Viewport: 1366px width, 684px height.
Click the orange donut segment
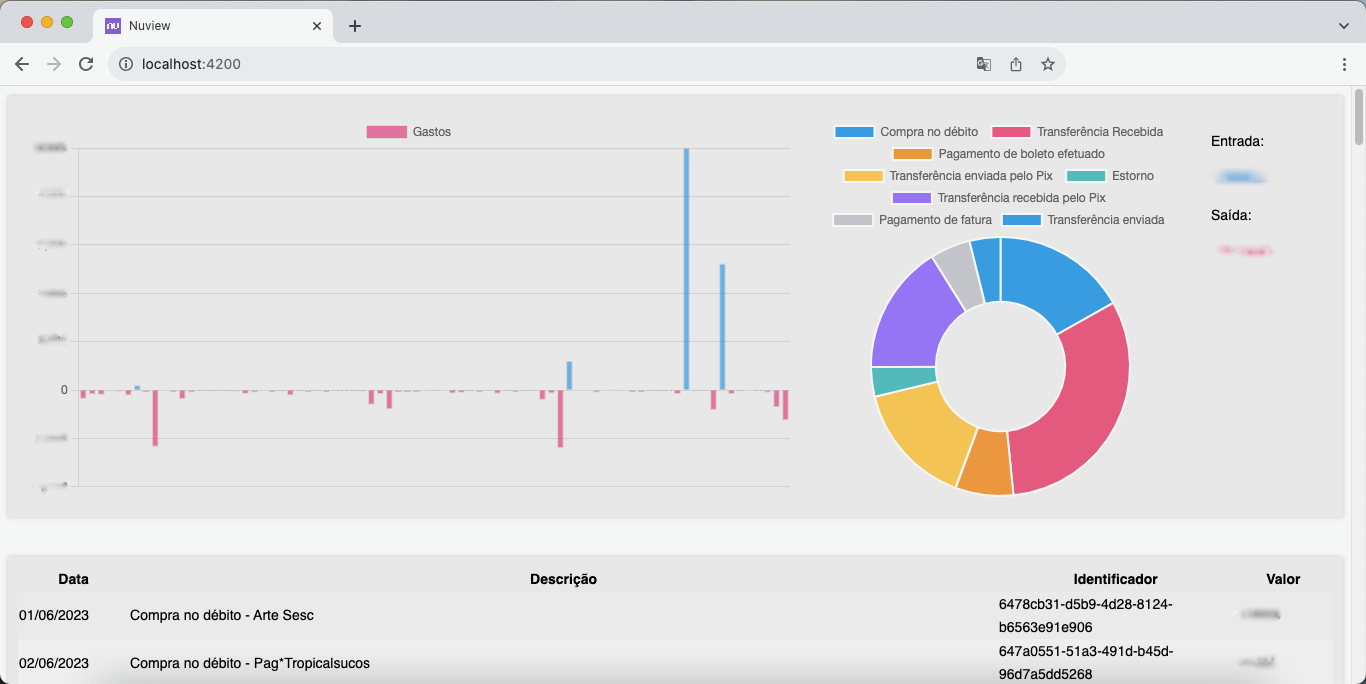(x=987, y=462)
